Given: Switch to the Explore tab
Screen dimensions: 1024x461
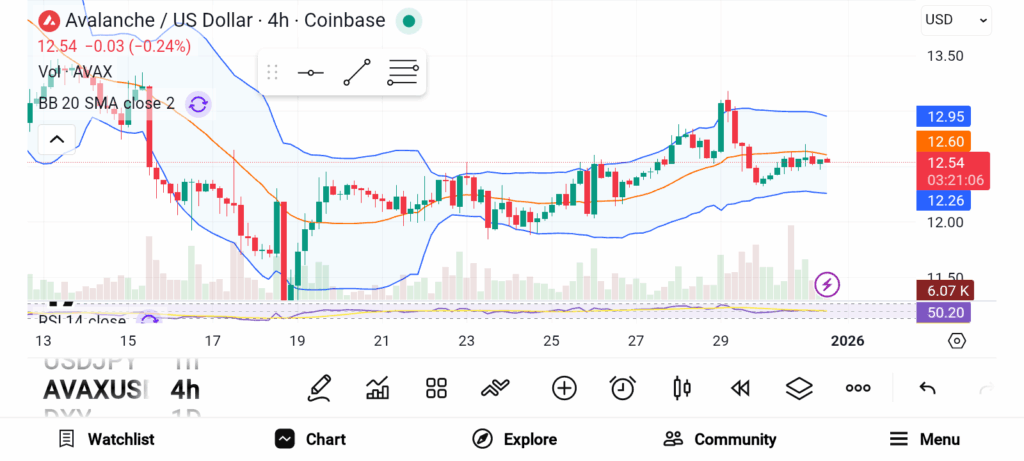Looking at the screenshot, I should tap(515, 439).
